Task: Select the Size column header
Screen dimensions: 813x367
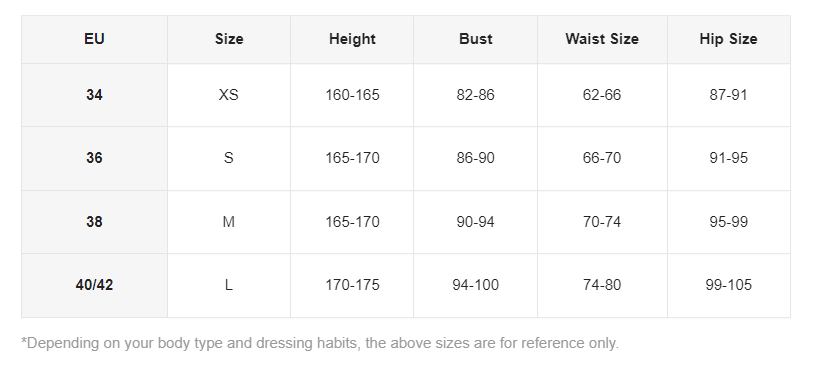Action: tap(229, 39)
